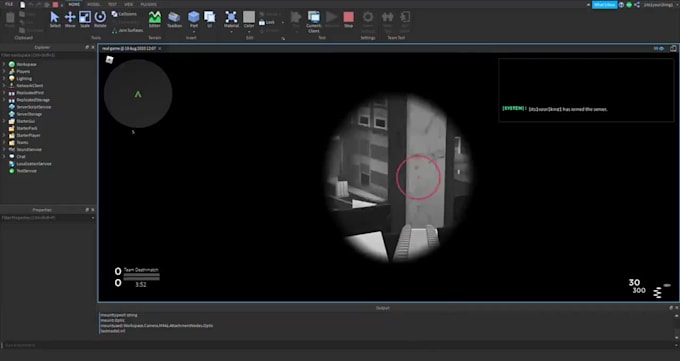Activate the Scale tool

(x=85, y=20)
